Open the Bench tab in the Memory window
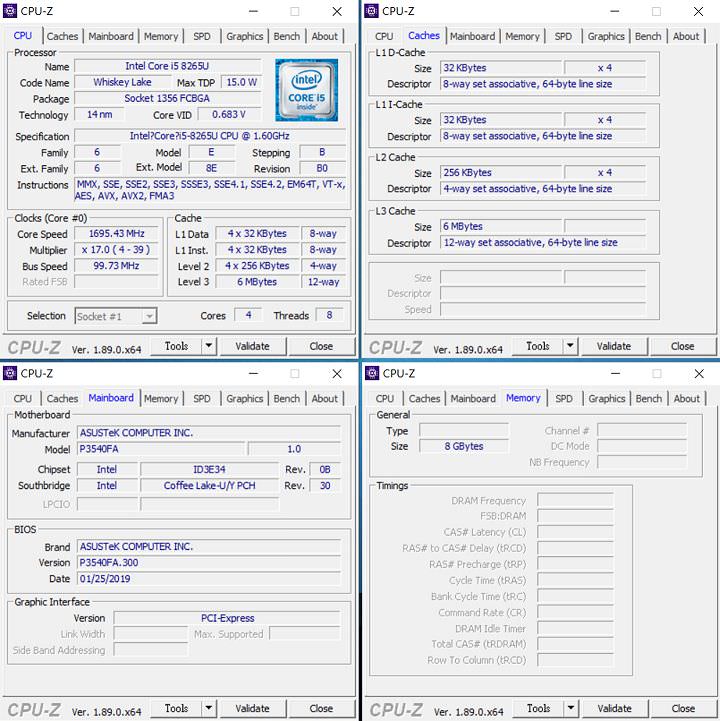The height and width of the screenshot is (721, 720). (649, 399)
